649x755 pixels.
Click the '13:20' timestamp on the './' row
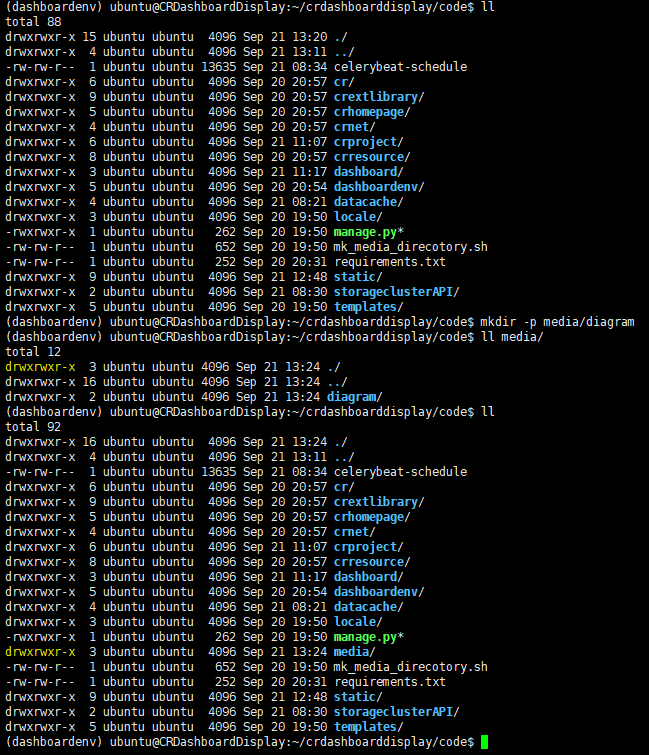coord(310,37)
